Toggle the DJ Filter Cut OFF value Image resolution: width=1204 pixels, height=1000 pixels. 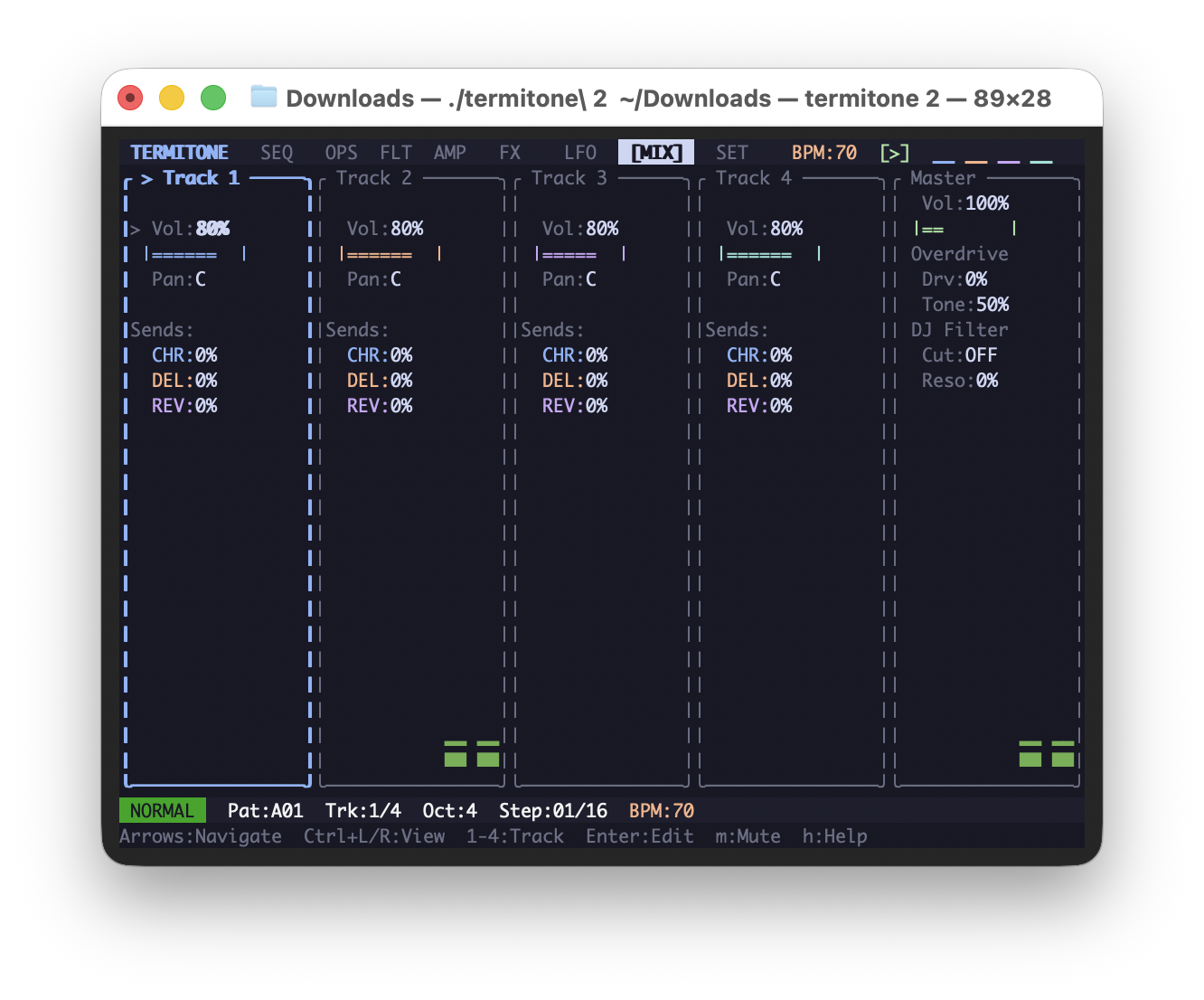point(981,355)
